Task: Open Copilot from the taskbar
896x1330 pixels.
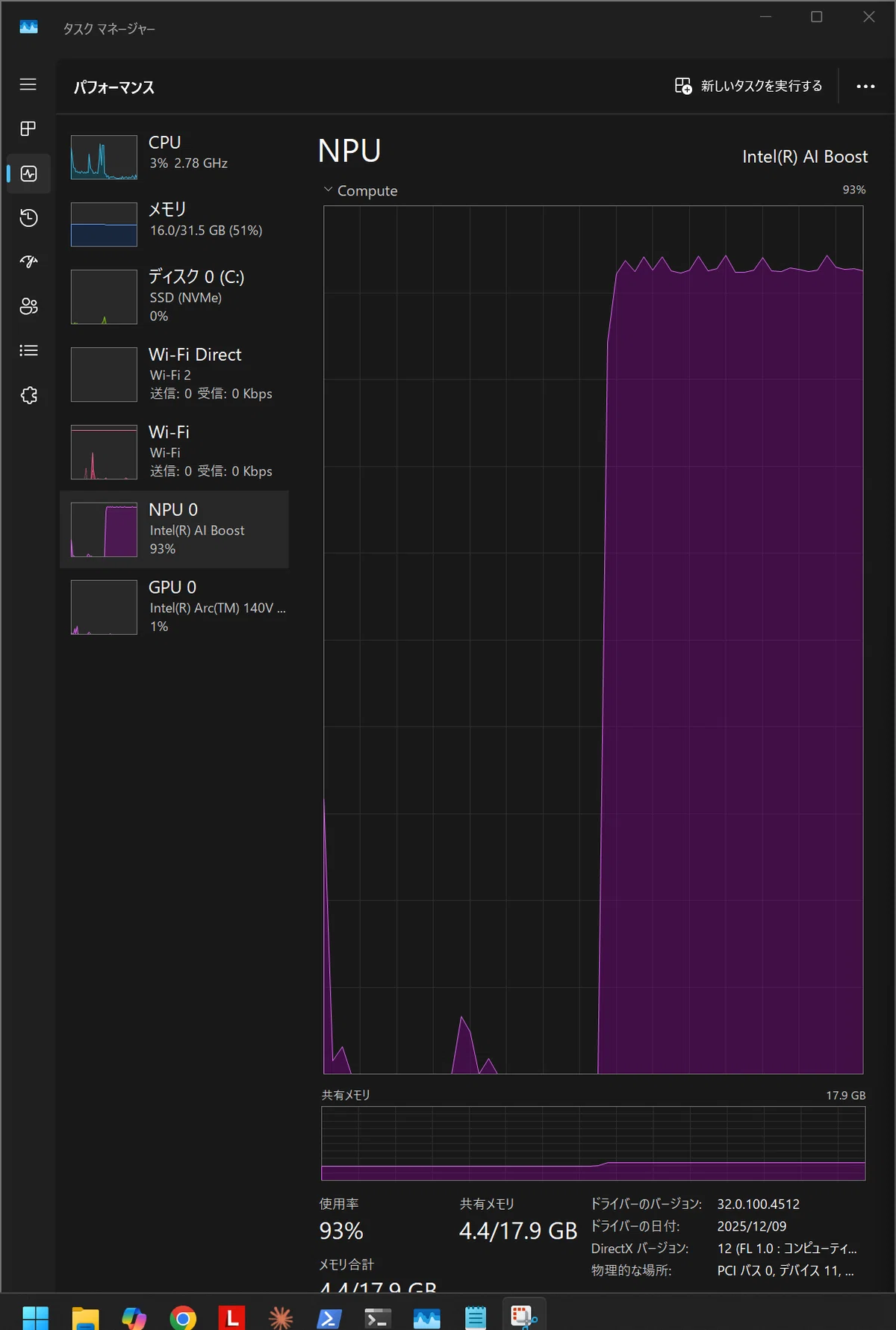Action: point(134,1318)
